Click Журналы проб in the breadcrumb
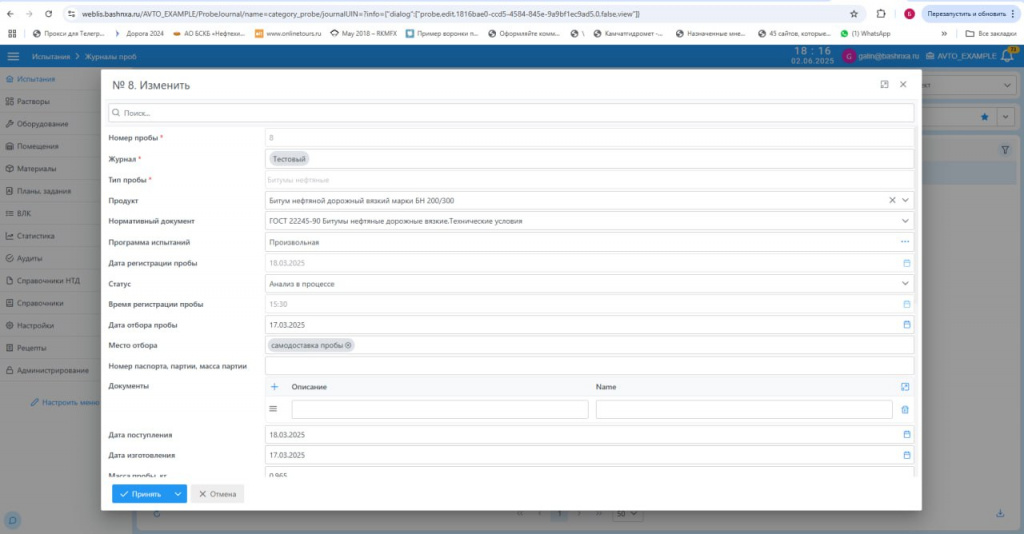Viewport: 1024px width, 534px height. pyautogui.click(x=110, y=56)
